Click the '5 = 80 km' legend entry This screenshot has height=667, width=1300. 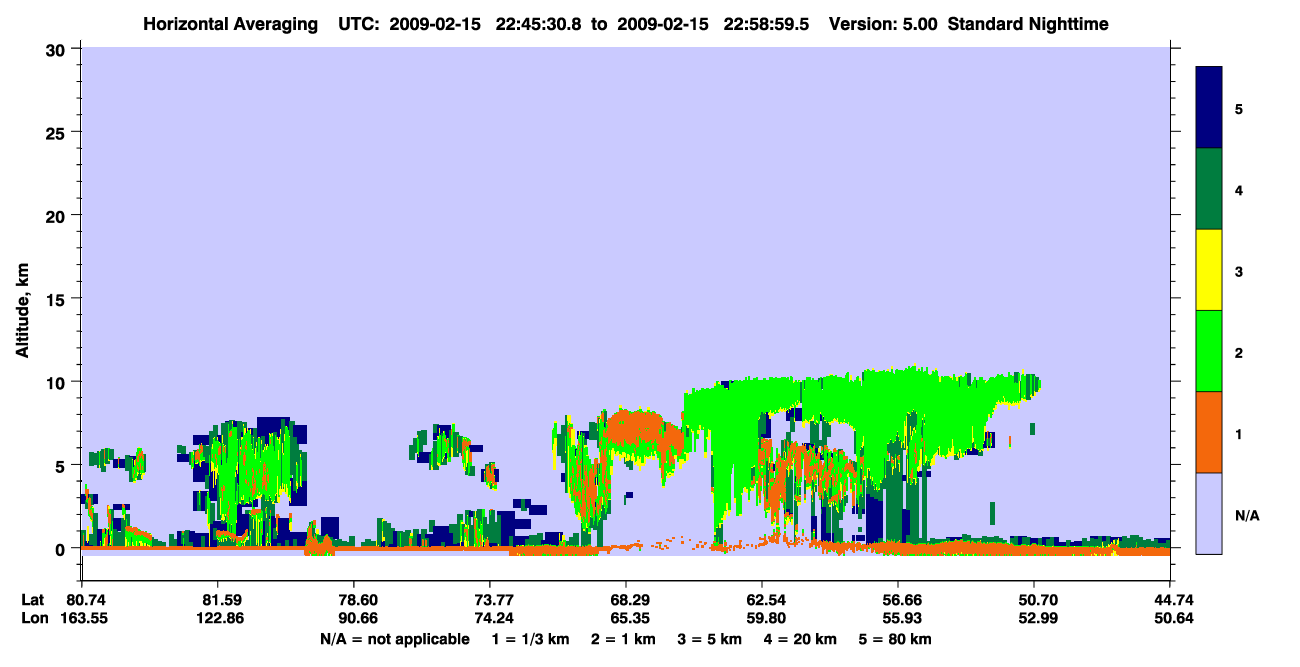coord(896,639)
